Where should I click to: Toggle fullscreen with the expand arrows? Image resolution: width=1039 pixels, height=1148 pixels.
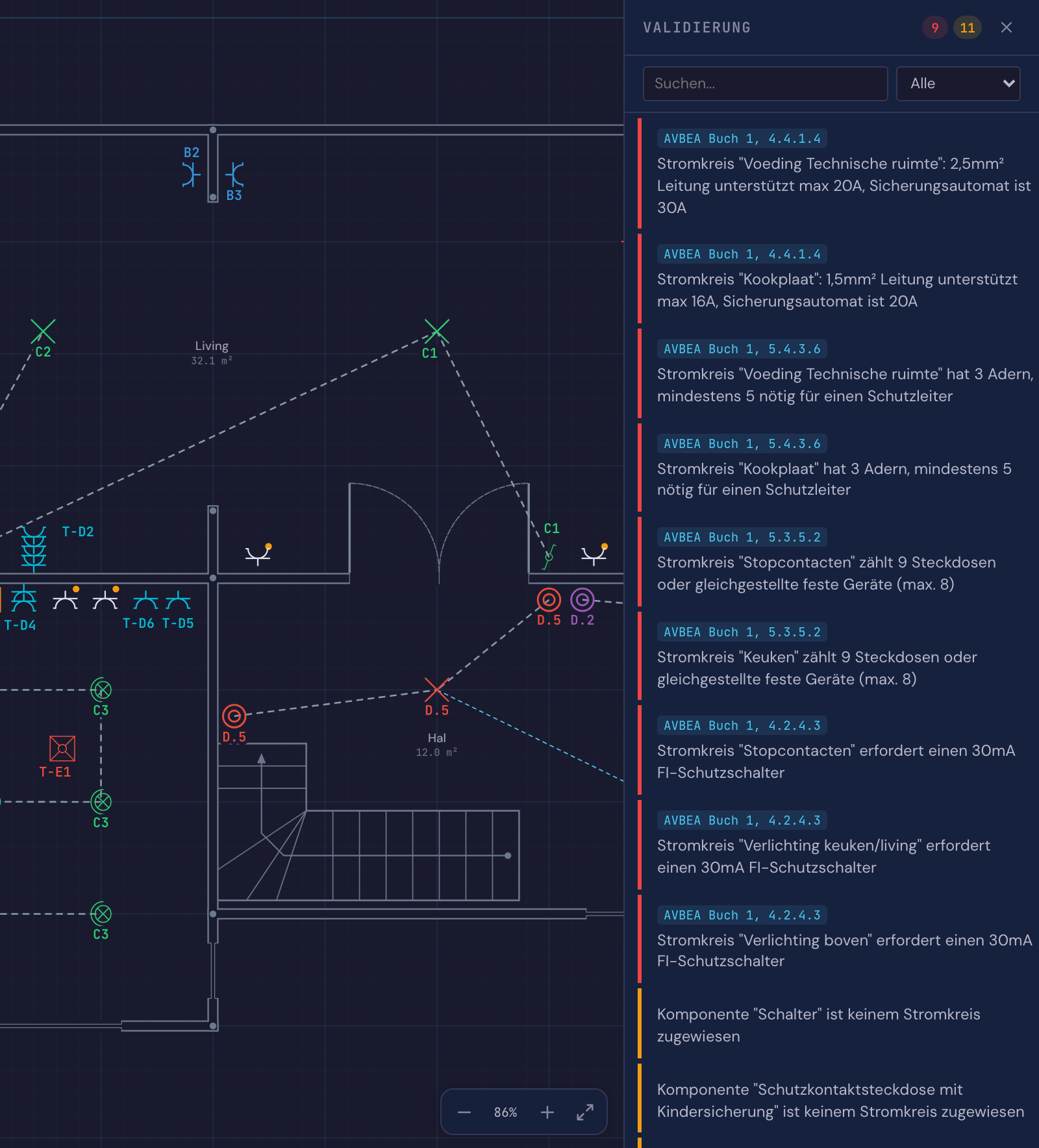[585, 1112]
